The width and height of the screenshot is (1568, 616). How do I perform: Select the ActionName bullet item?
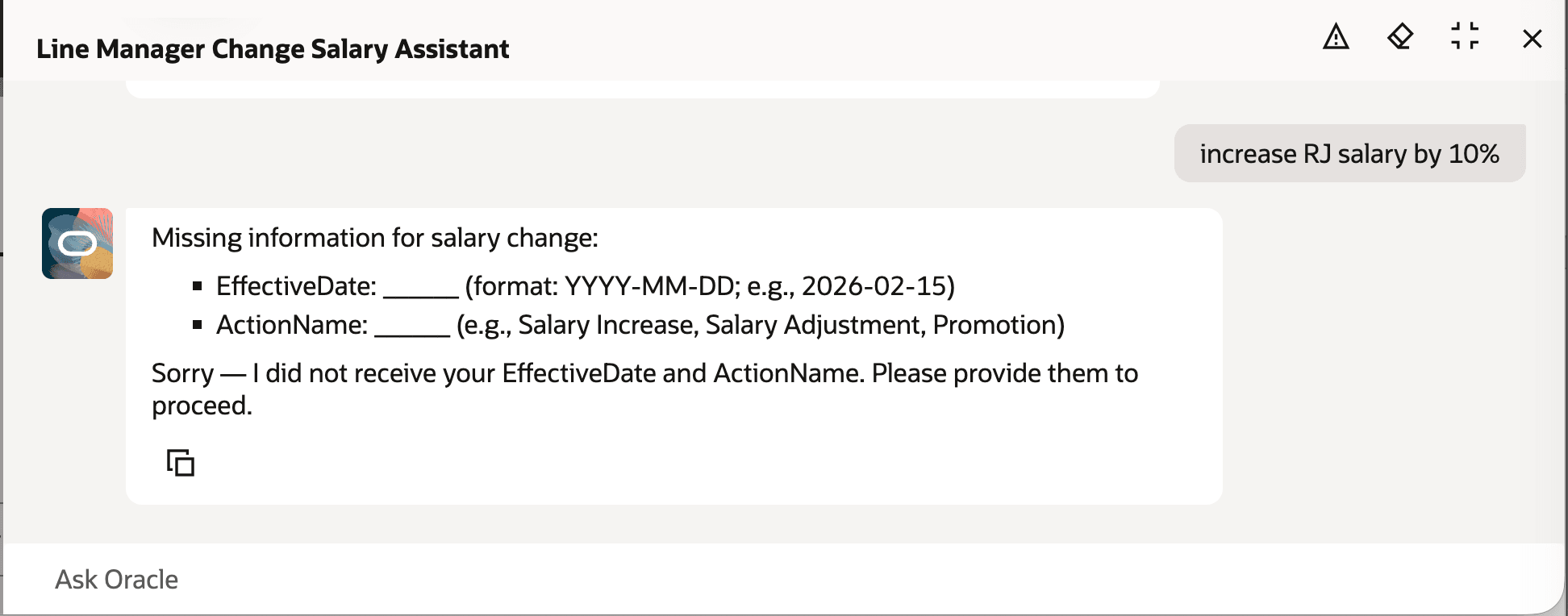point(640,326)
